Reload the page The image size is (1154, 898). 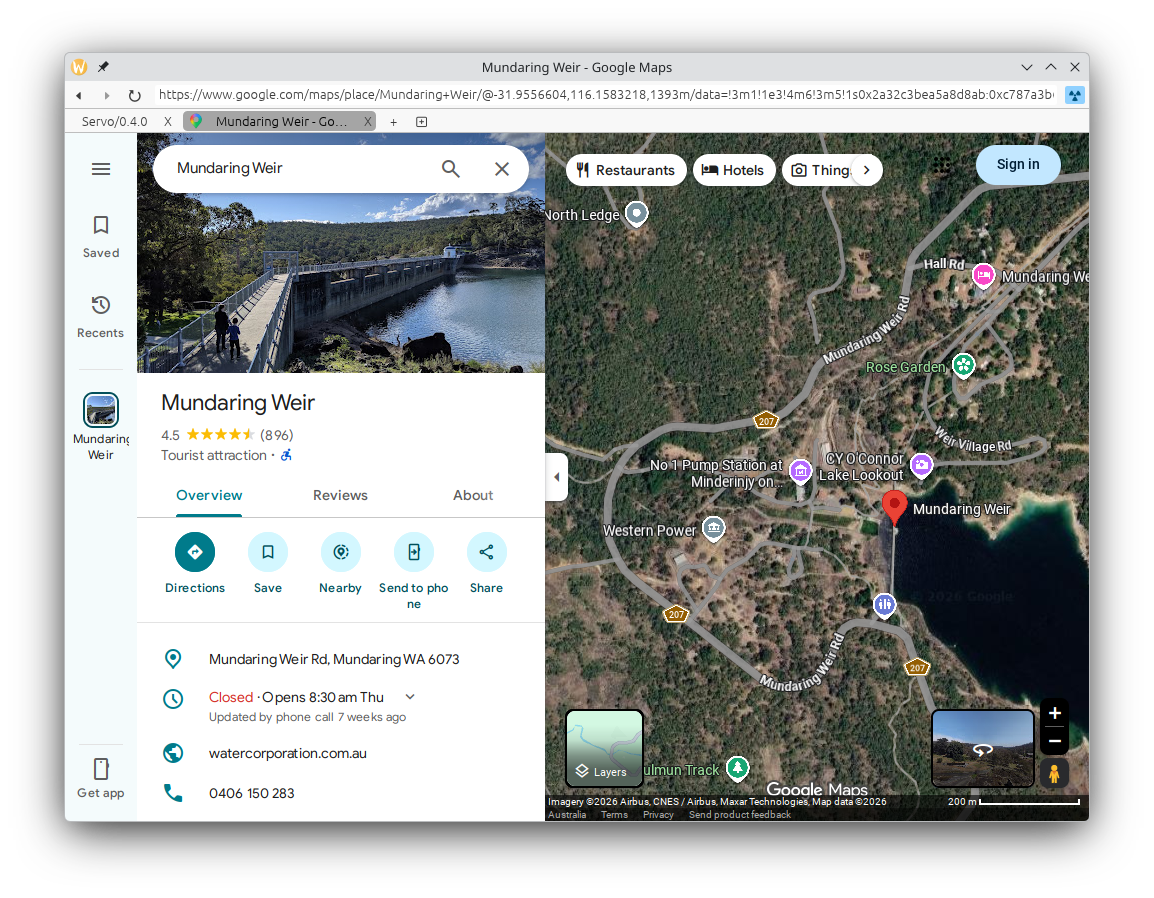point(134,96)
